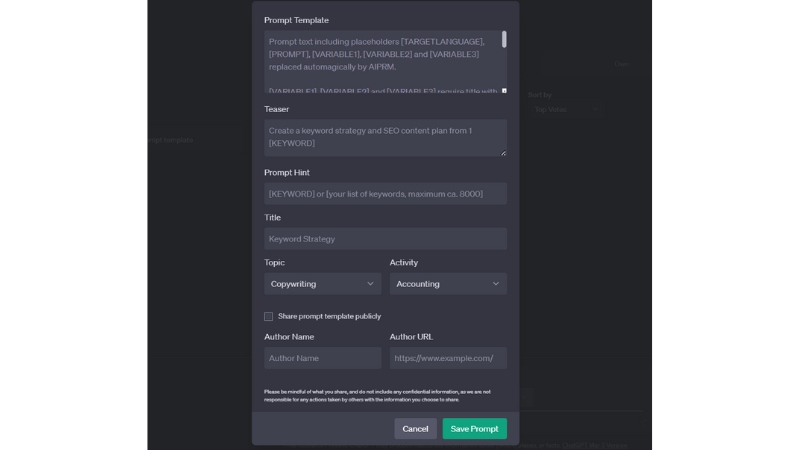
Task: Click the Share prompt template publicly label
Action: pyautogui.click(x=329, y=316)
